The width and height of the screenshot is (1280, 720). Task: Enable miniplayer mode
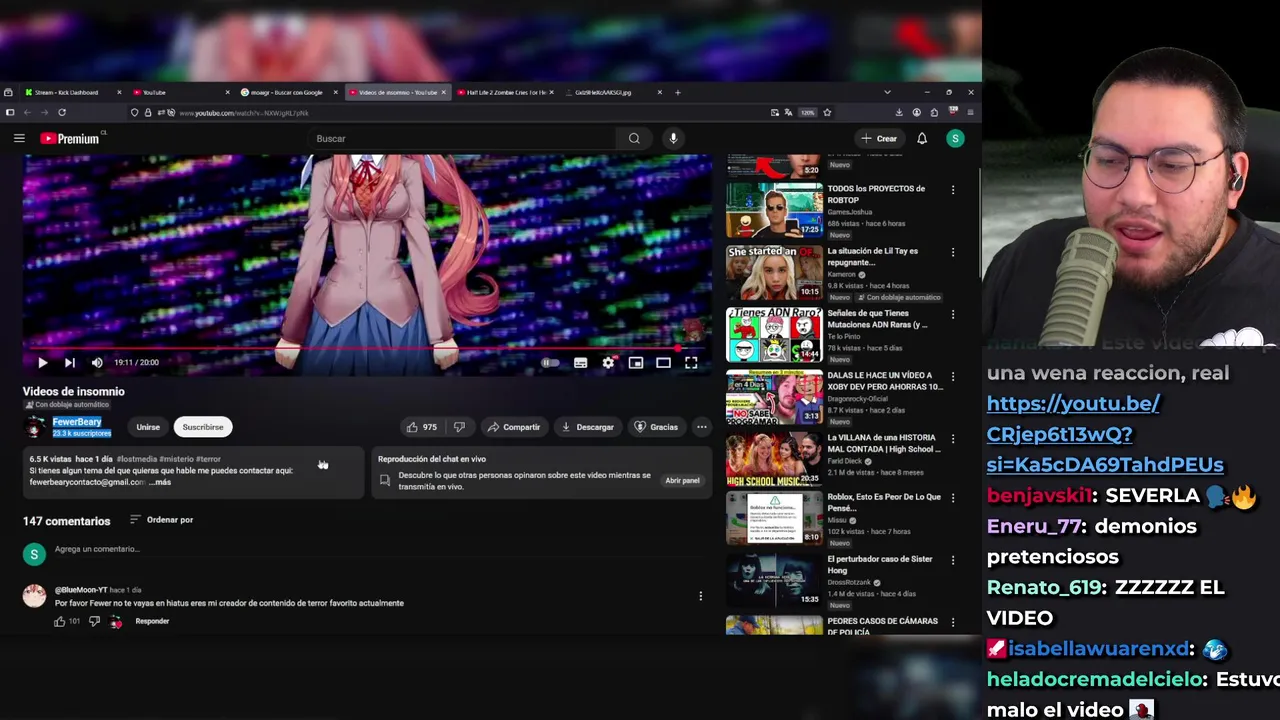636,363
